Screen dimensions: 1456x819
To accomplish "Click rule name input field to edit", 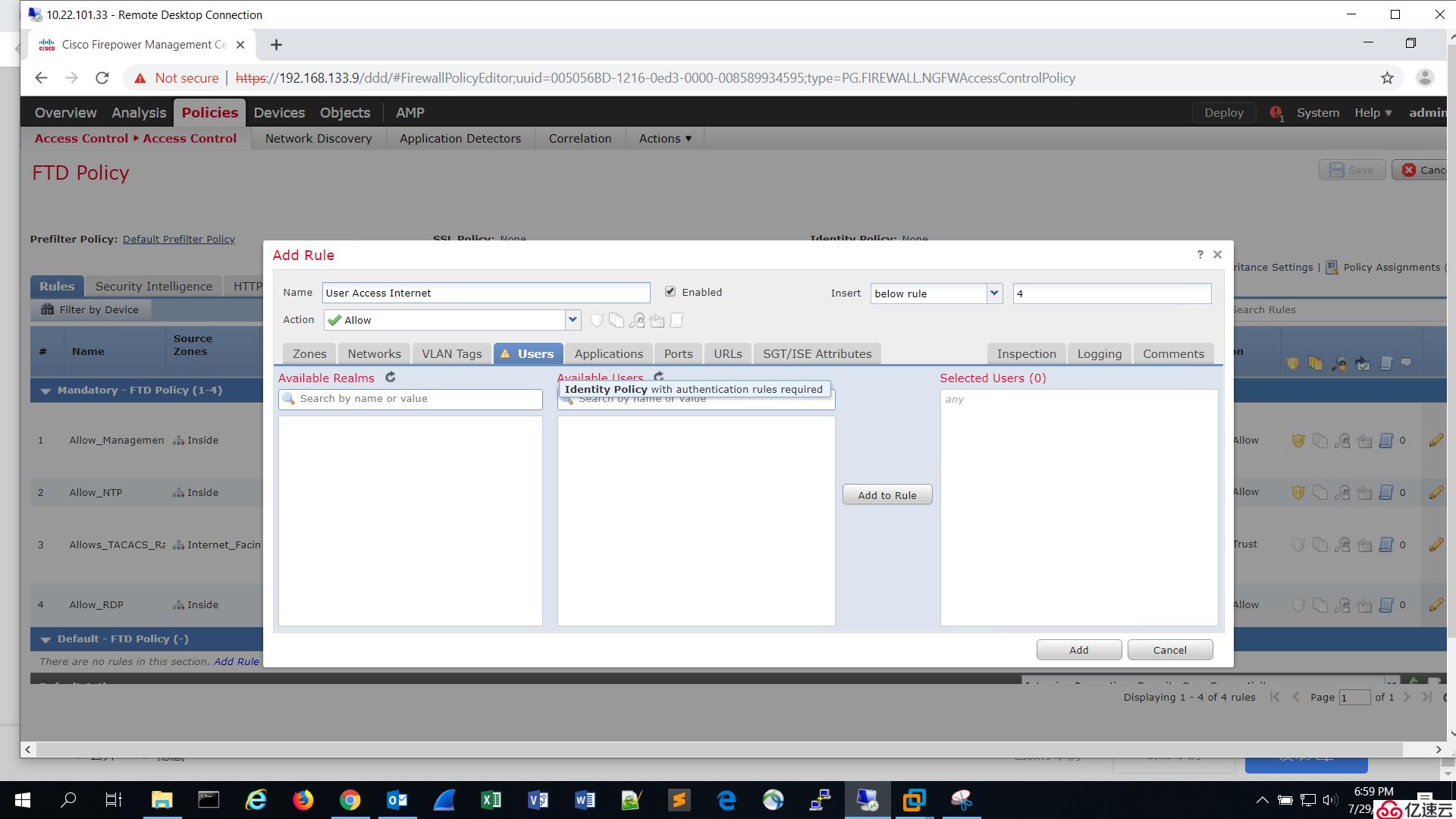I will (484, 292).
